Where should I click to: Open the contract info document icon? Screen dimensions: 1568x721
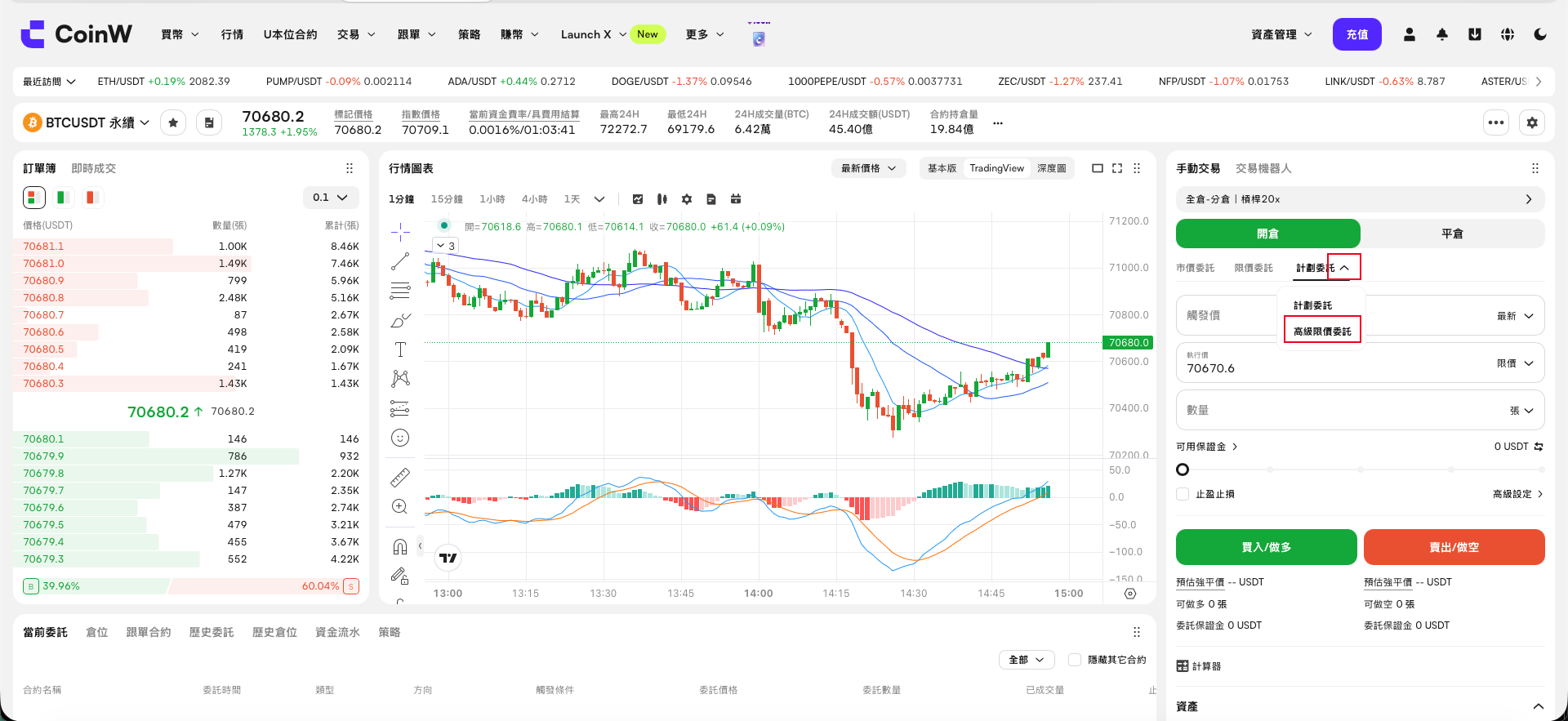pyautogui.click(x=209, y=122)
